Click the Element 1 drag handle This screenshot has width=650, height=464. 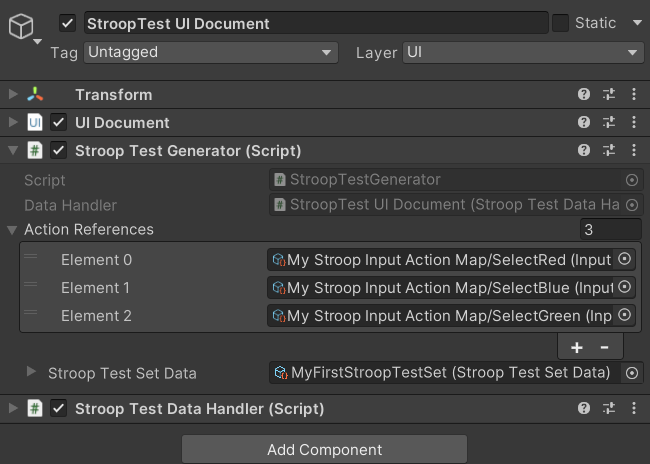click(x=31, y=285)
